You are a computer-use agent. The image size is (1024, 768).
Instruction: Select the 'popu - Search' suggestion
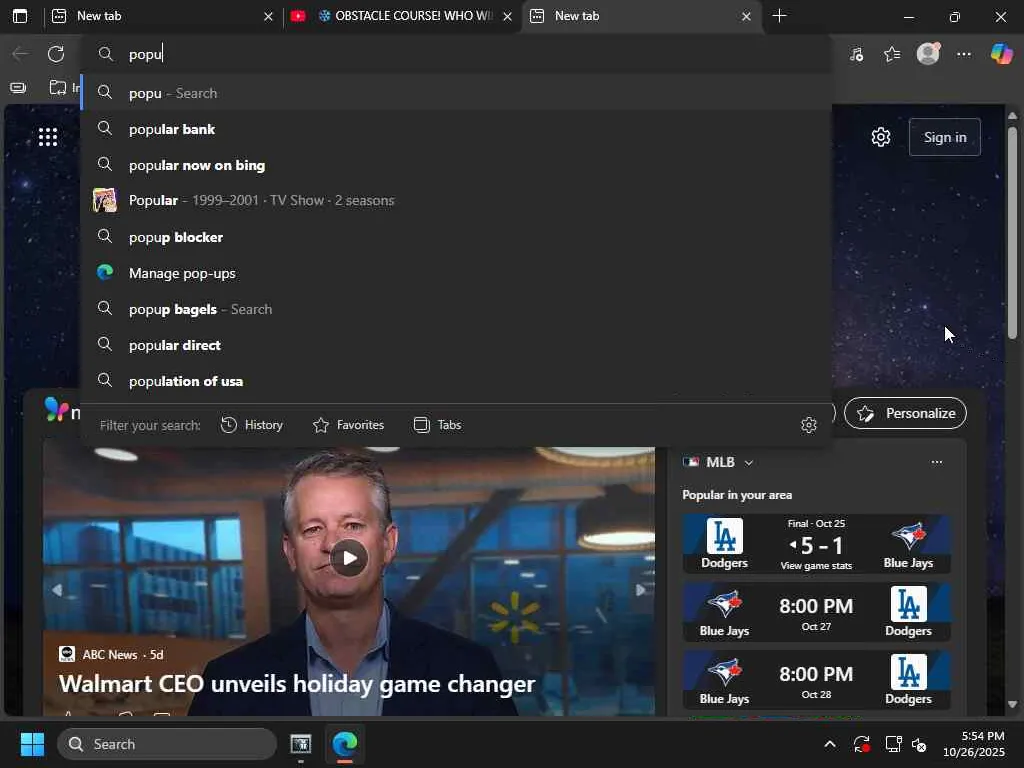pyautogui.click(x=456, y=93)
